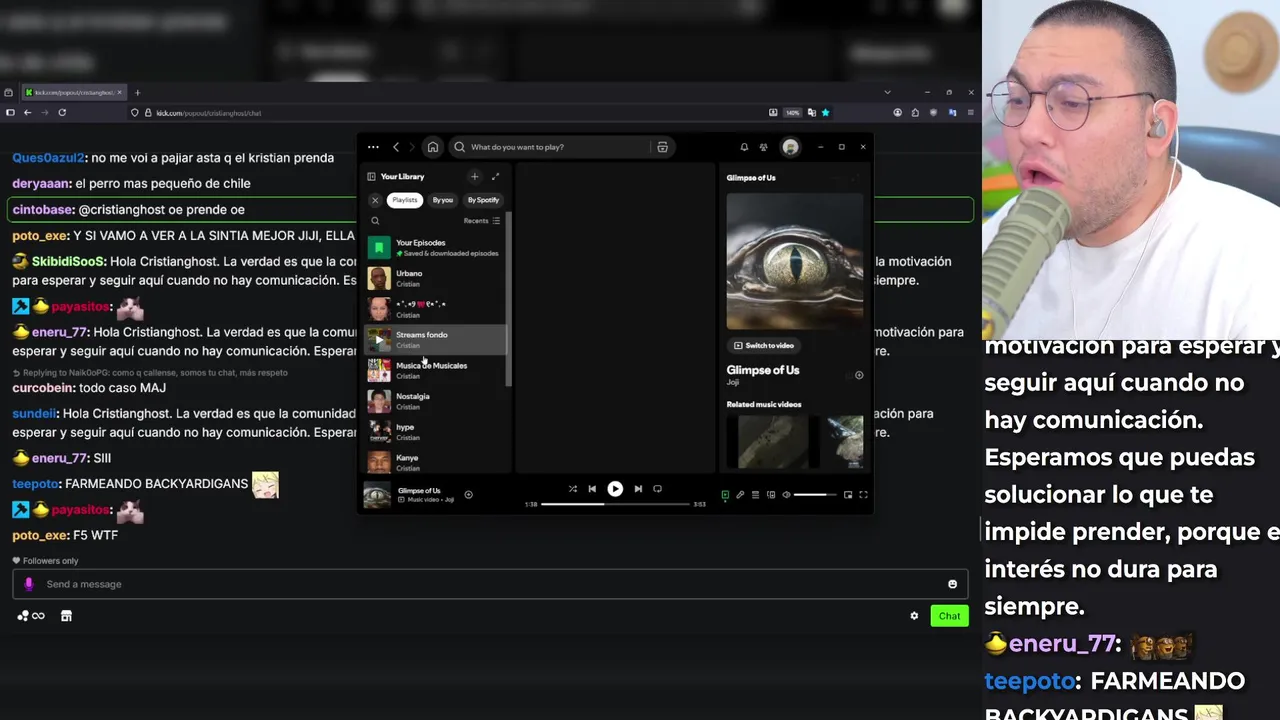Open Your Episodes in the library
The image size is (1280, 720).
[x=436, y=247]
